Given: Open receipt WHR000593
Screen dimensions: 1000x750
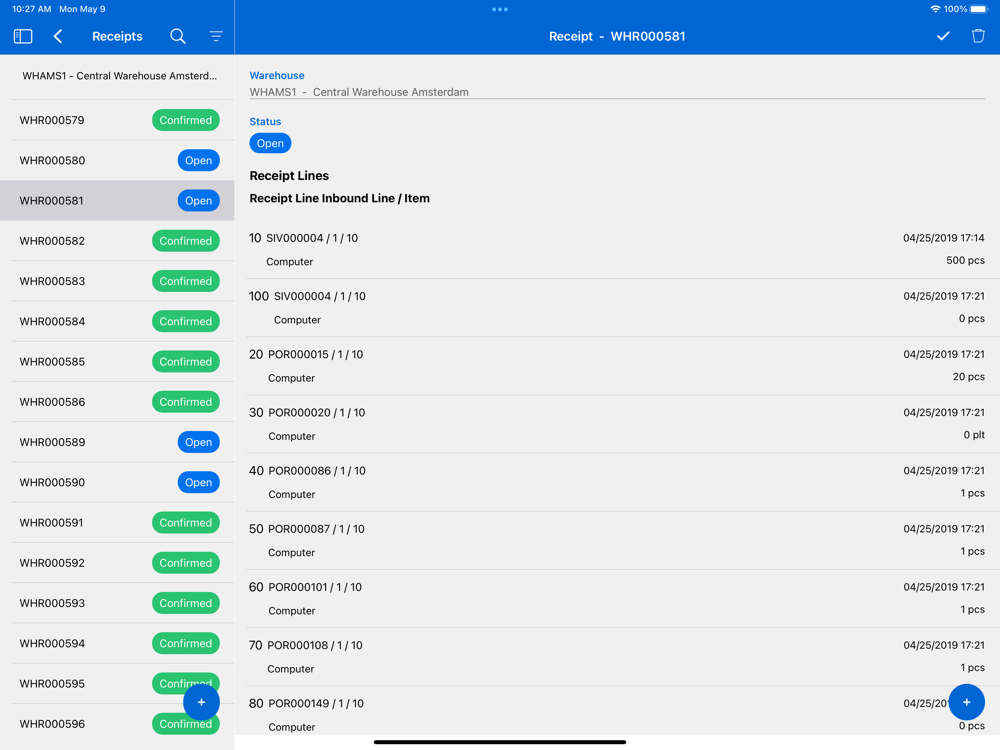Looking at the screenshot, I should [117, 602].
